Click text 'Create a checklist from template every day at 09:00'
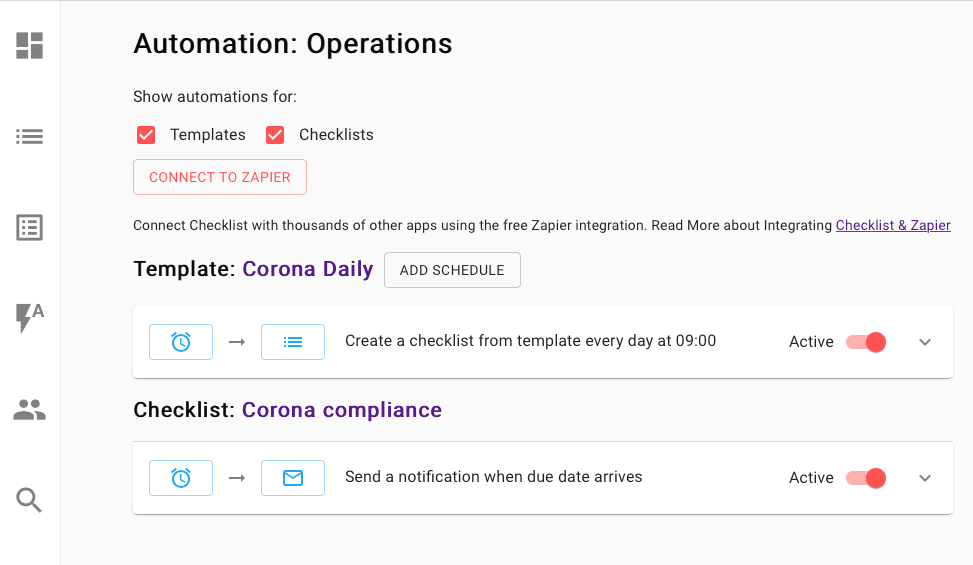973x565 pixels. [531, 340]
